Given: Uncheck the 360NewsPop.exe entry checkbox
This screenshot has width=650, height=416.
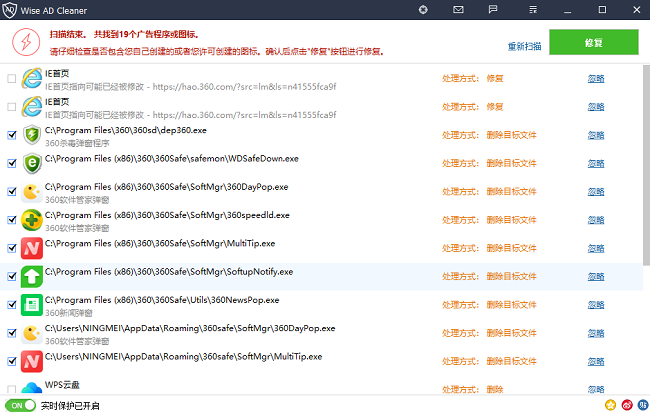Looking at the screenshot, I should [11, 304].
